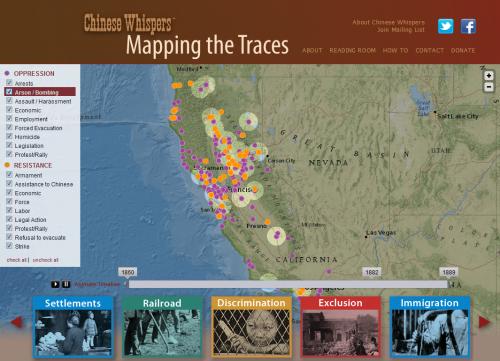Click the Animate Timeline label
500x361 pixels.
click(97, 284)
